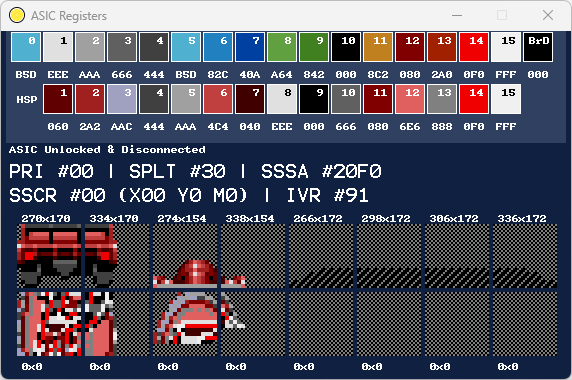572x380 pixels.
Task: Click HSP sprite color 12 pink swatch
Action: pyautogui.click(x=410, y=99)
